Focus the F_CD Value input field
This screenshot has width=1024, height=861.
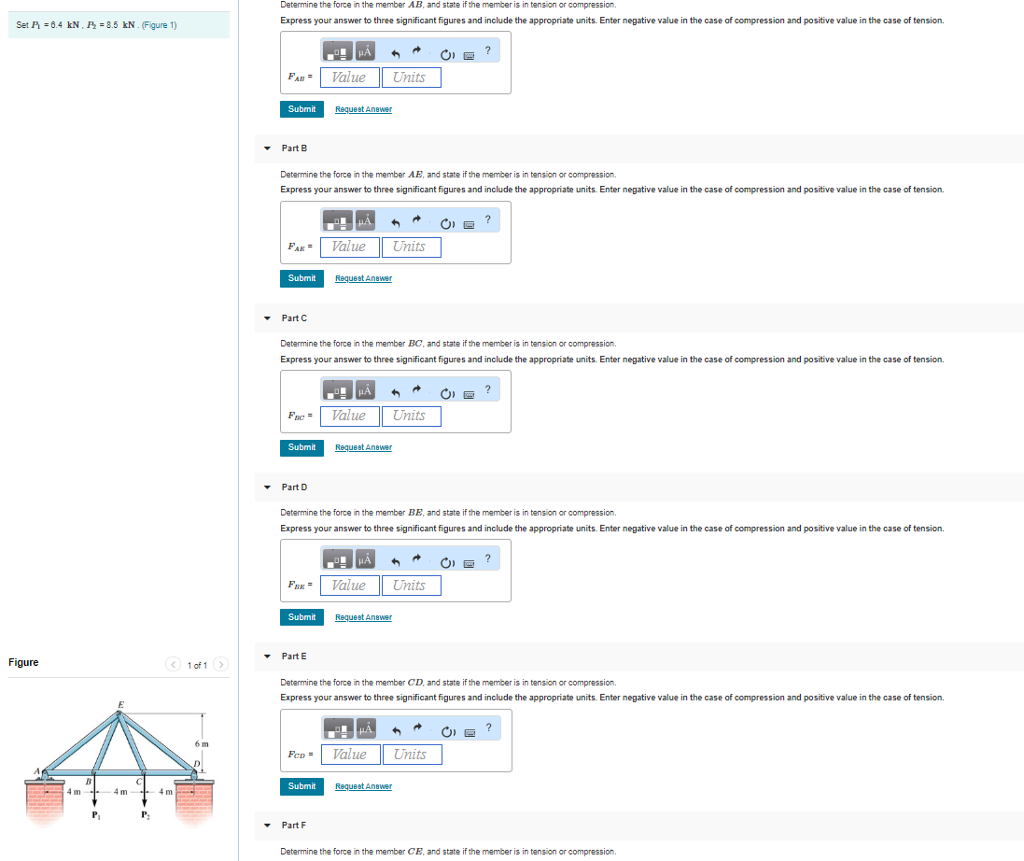click(x=351, y=755)
